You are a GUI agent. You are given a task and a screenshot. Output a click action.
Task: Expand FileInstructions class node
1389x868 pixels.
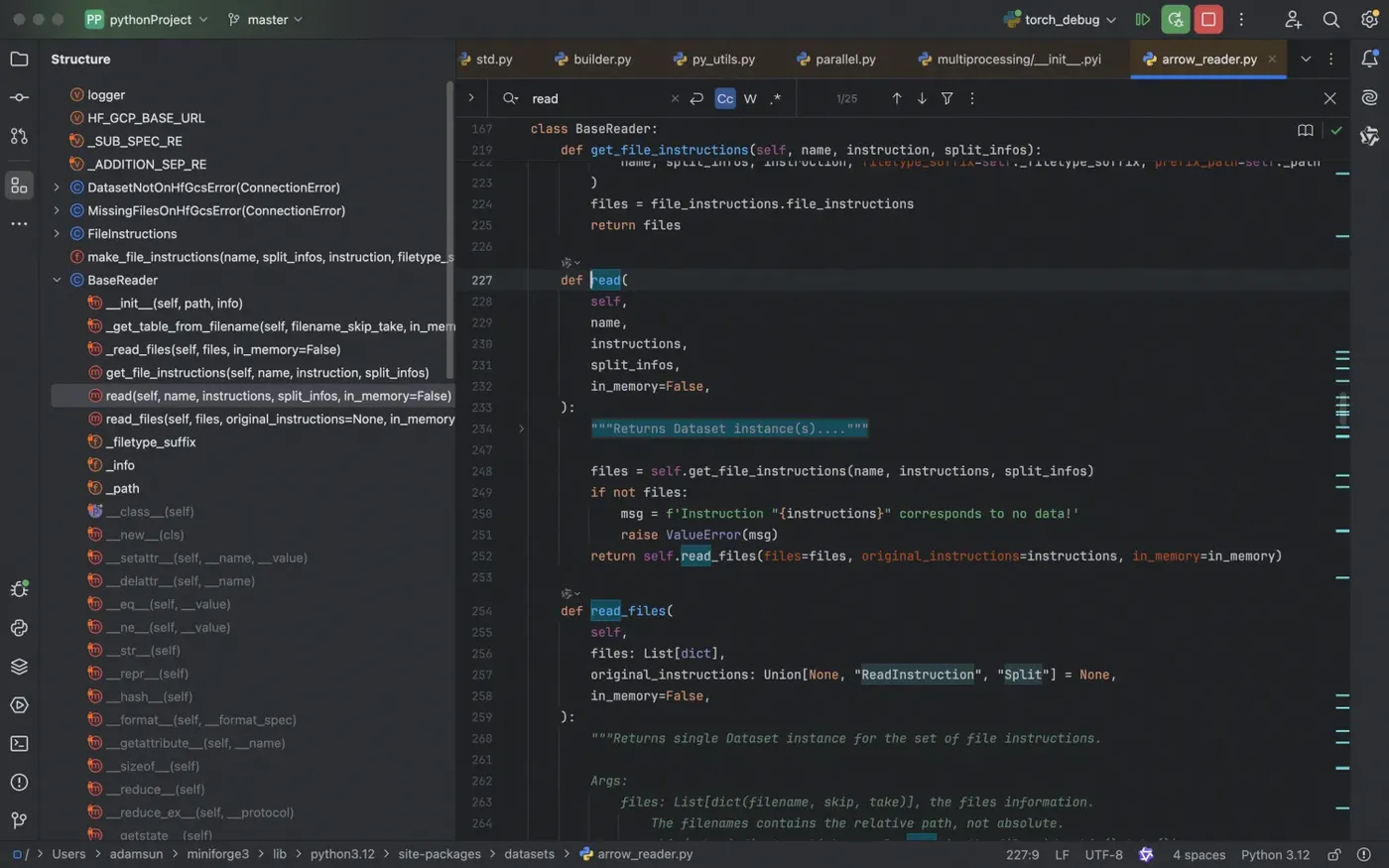tap(57, 234)
